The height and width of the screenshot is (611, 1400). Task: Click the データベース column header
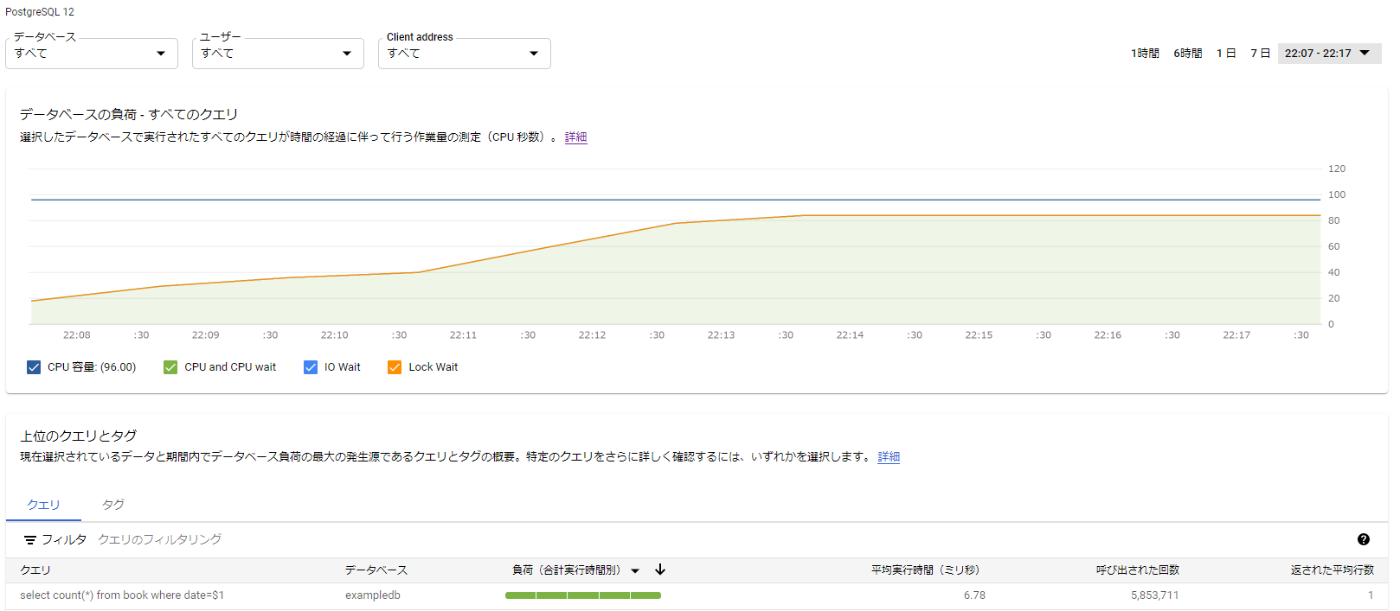(376, 570)
